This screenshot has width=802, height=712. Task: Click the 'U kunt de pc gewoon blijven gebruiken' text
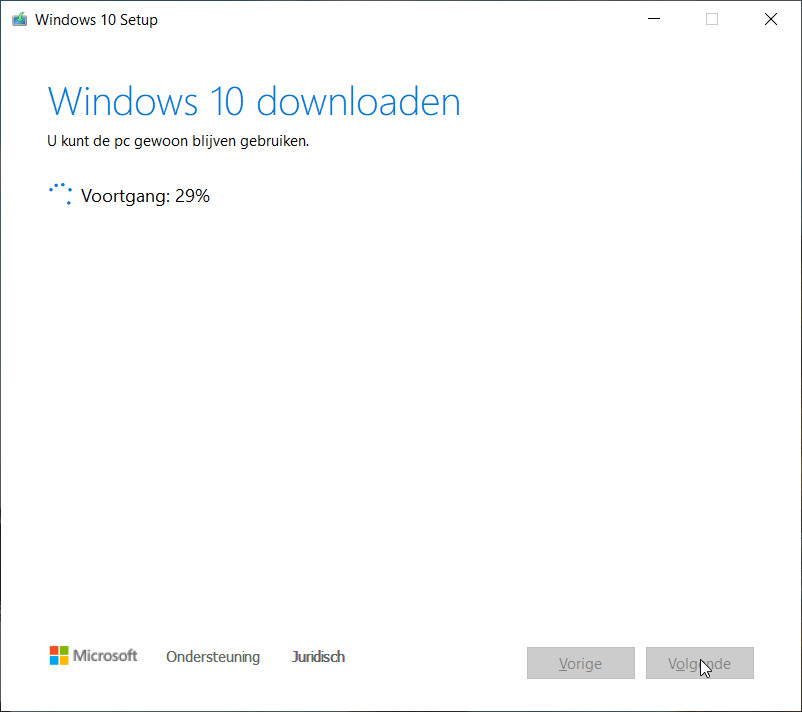tap(178, 141)
